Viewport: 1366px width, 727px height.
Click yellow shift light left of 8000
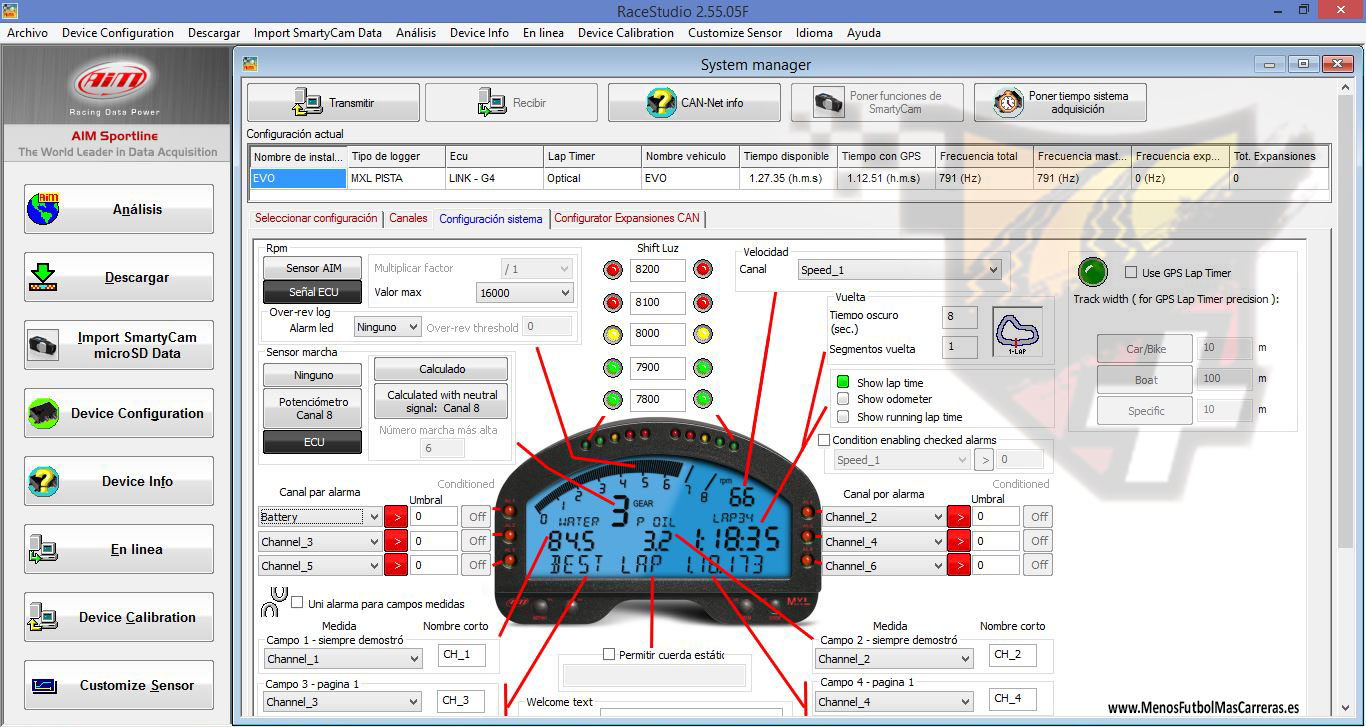click(613, 334)
